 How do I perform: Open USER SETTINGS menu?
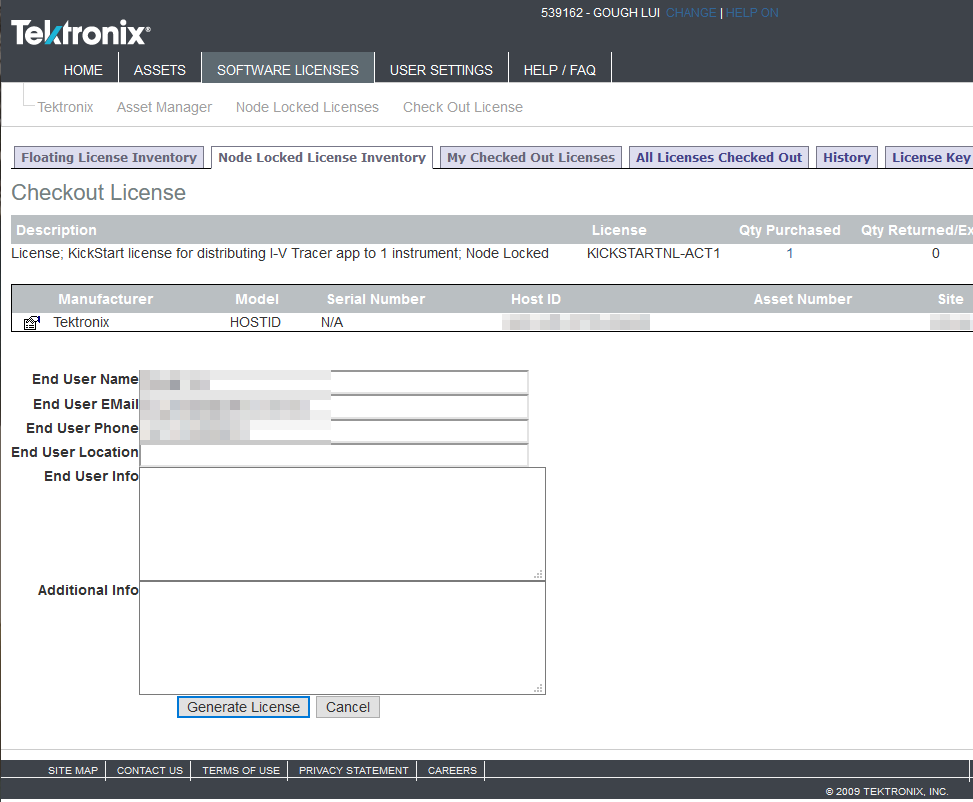click(441, 70)
